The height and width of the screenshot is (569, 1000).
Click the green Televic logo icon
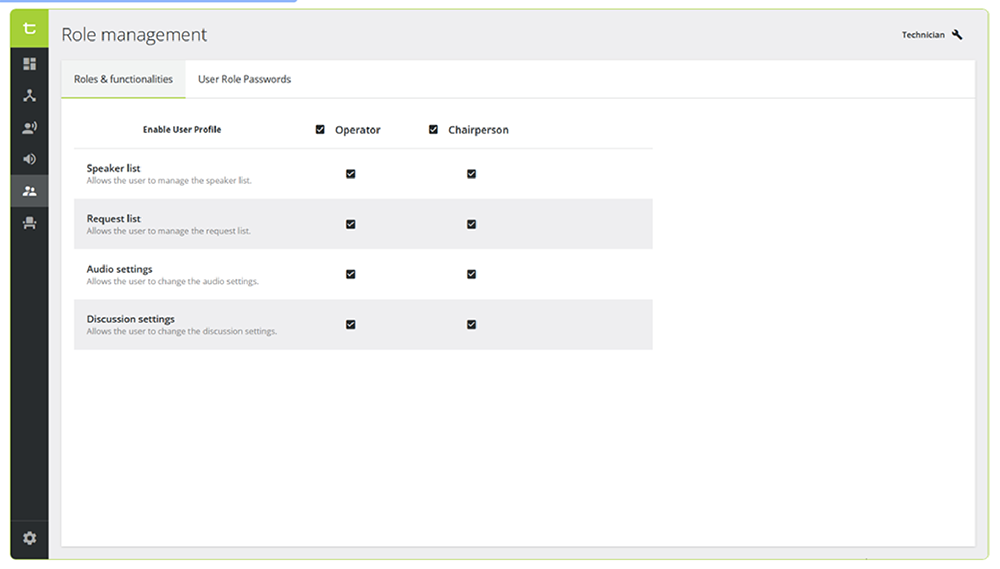30,29
